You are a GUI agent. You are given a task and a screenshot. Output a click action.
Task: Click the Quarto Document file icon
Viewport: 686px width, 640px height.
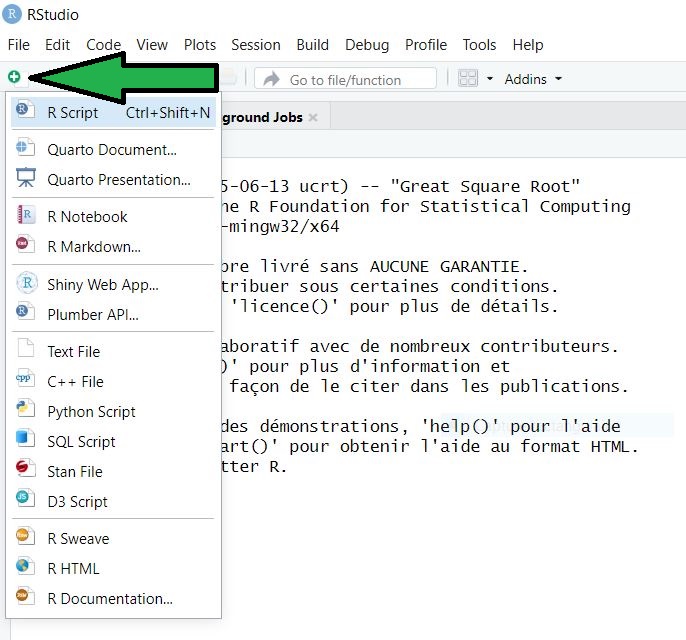(x=25, y=147)
